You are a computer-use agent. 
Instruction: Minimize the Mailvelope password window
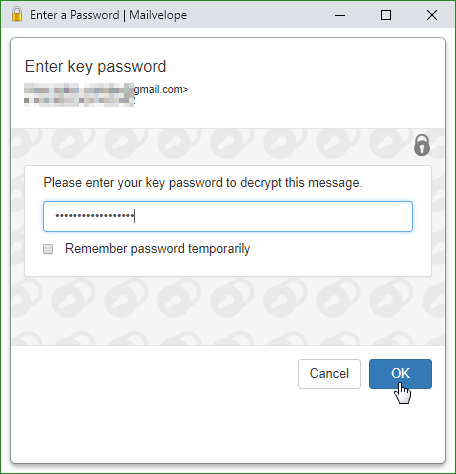(x=340, y=15)
